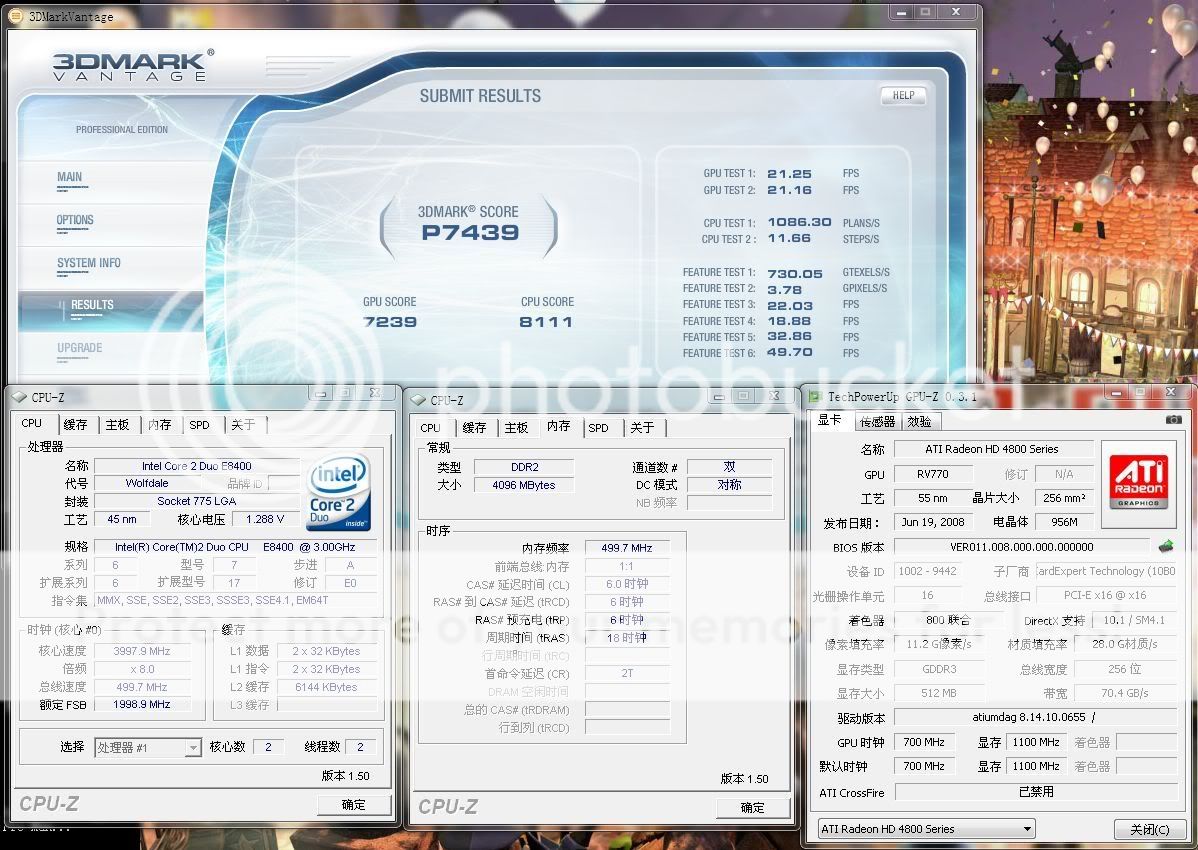The height and width of the screenshot is (850, 1198).
Task: Click the Intel Core 2 Duo logo
Action: [x=339, y=492]
